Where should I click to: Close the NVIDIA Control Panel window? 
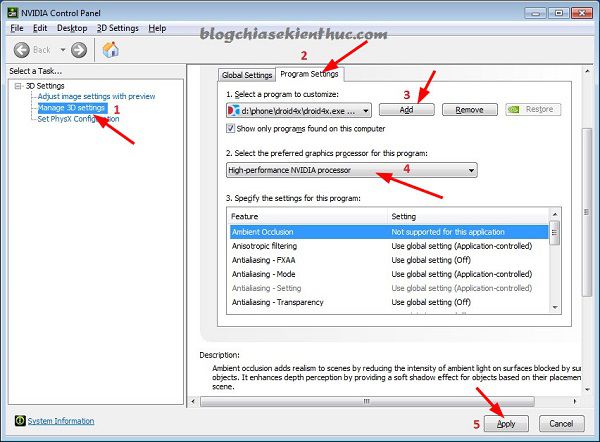582,13
